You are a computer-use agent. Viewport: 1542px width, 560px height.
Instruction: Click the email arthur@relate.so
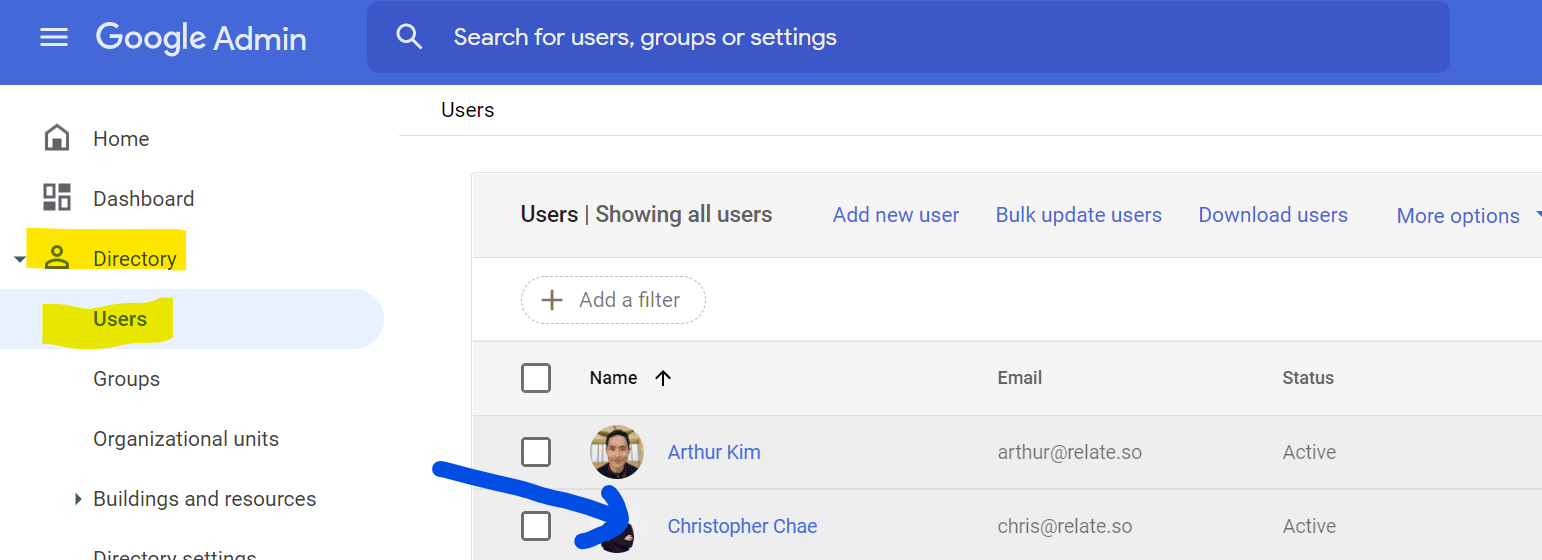click(1070, 452)
